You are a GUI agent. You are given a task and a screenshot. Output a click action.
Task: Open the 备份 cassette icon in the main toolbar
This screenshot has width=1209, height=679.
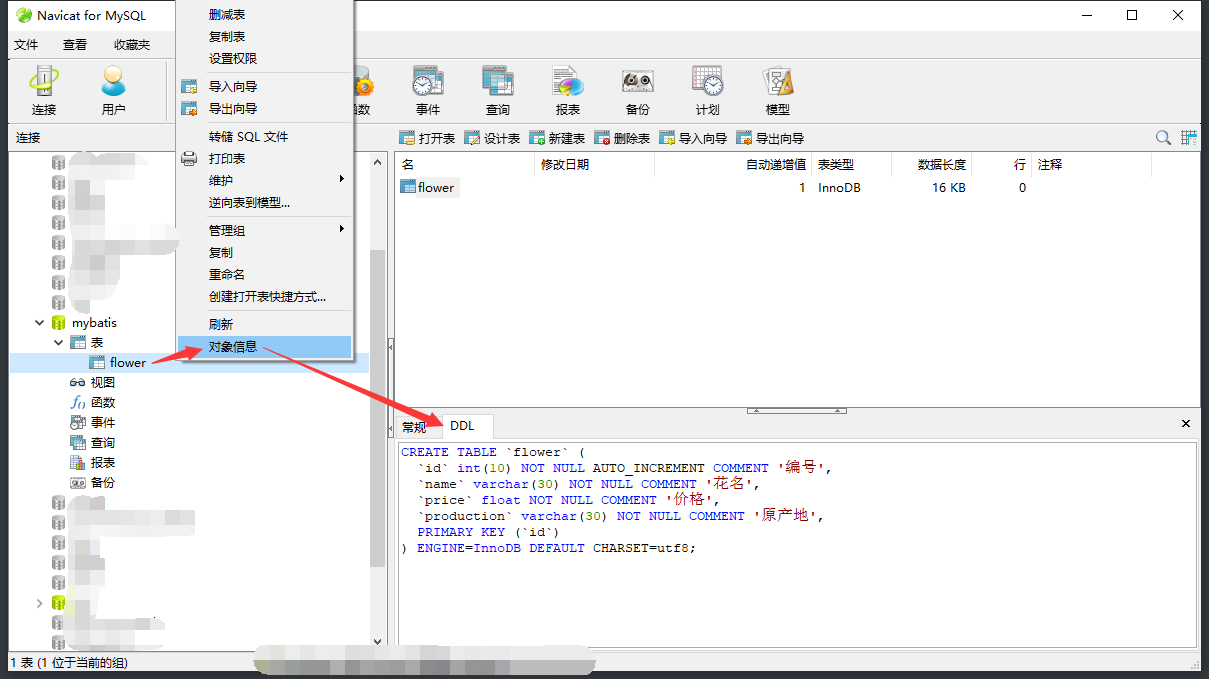coord(638,91)
